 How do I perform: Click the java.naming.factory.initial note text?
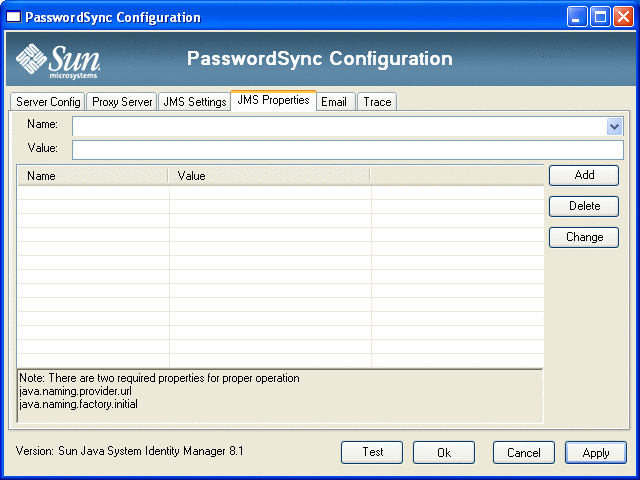click(x=78, y=404)
